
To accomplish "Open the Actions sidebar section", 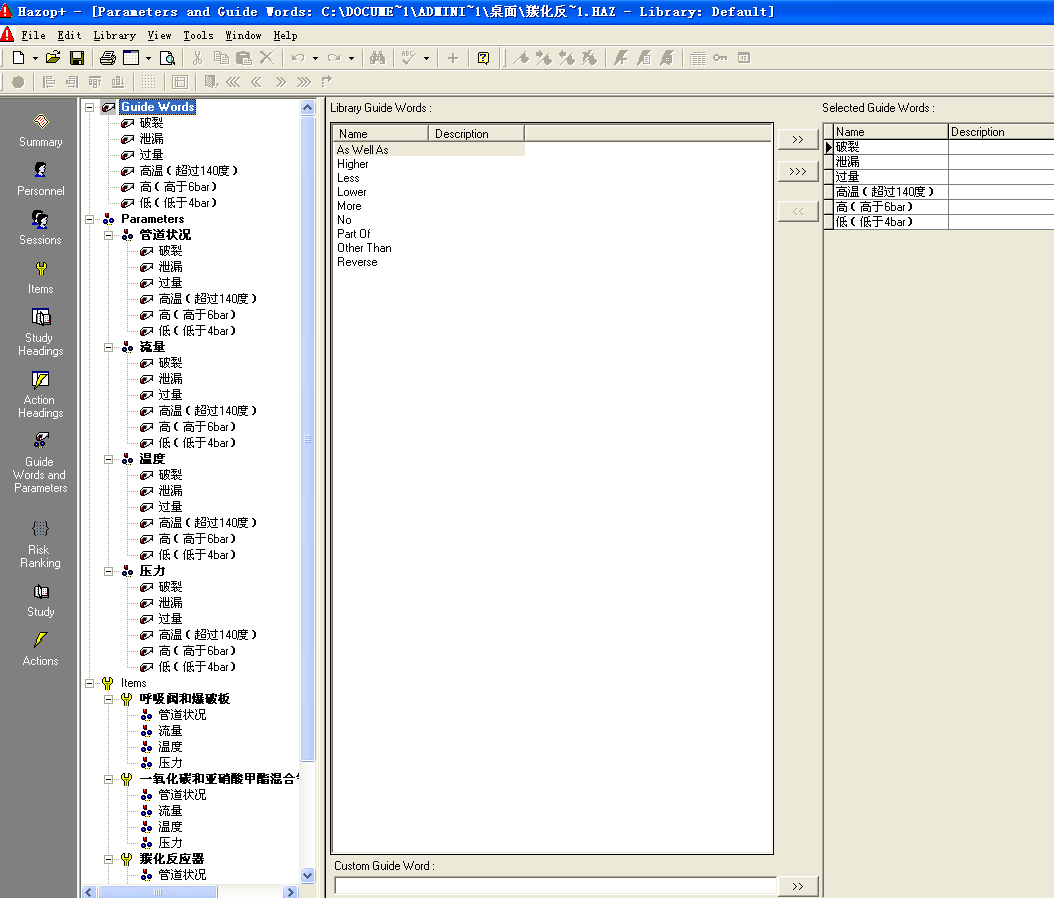I will tap(40, 650).
